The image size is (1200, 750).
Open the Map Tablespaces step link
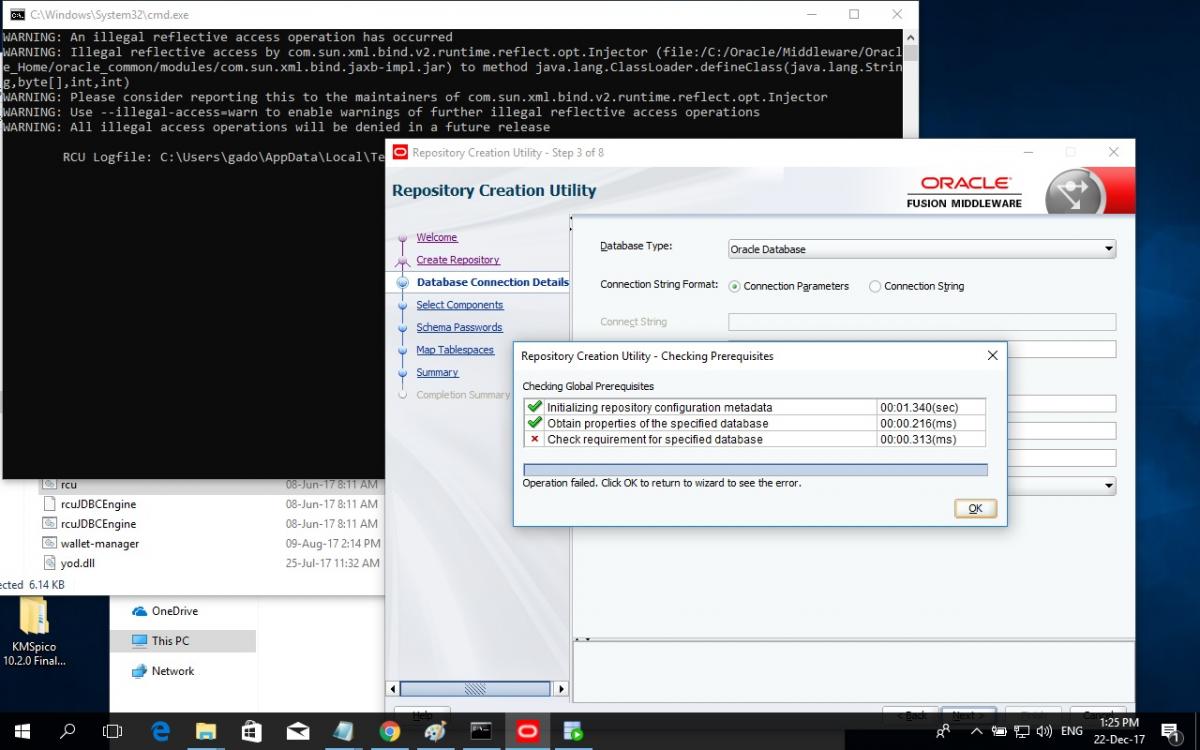click(455, 350)
